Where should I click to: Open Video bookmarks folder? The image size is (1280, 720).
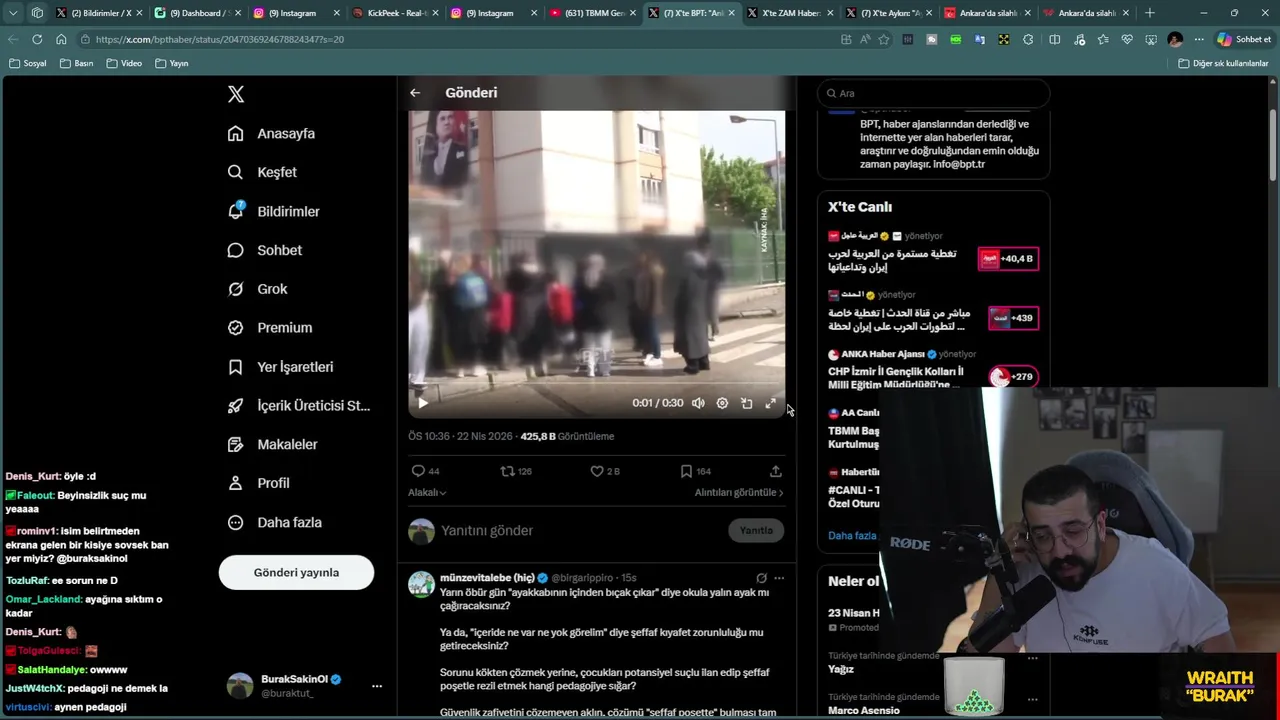[124, 63]
